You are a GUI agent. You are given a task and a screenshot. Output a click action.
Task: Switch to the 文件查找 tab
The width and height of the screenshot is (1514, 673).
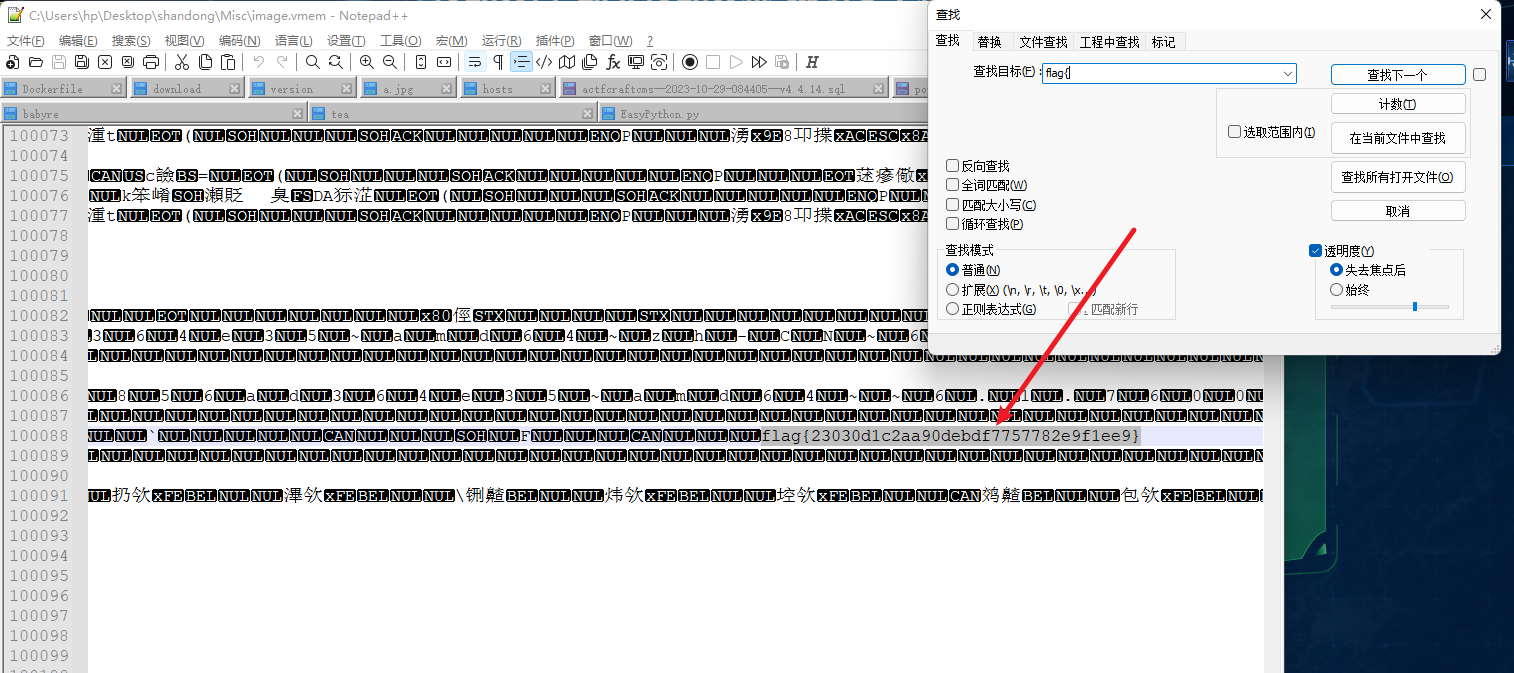tap(1043, 42)
